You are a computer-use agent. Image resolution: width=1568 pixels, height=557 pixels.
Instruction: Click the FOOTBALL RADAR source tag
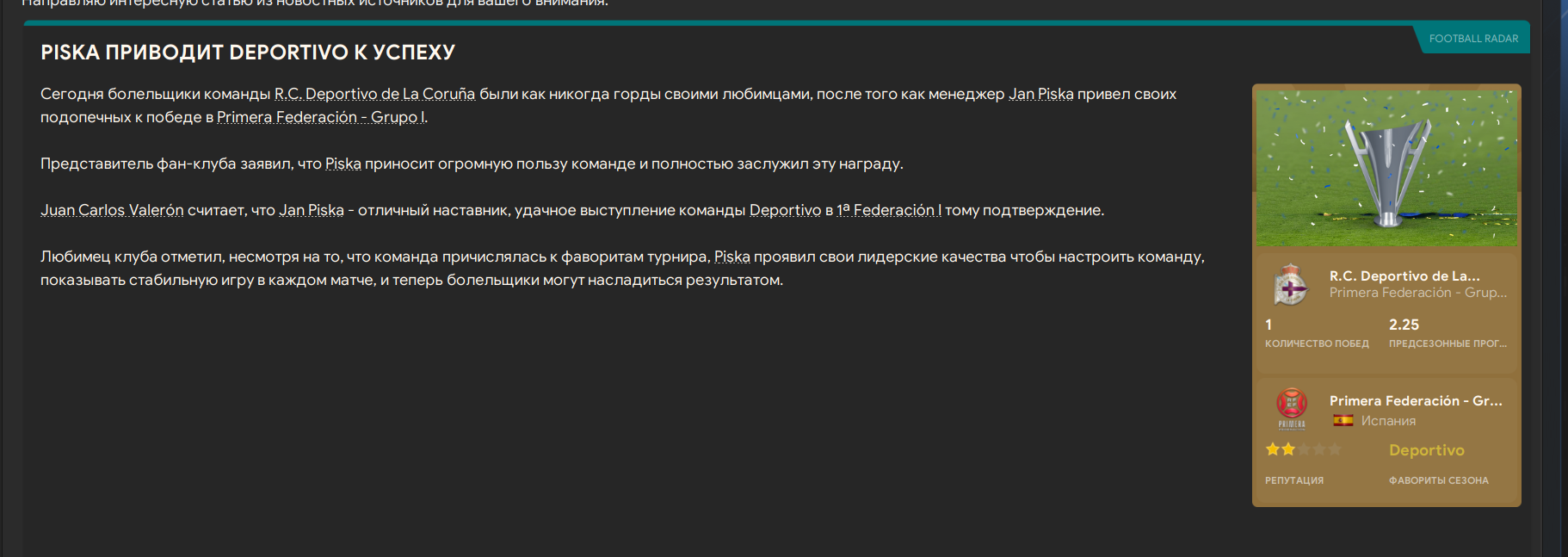pyautogui.click(x=1473, y=39)
